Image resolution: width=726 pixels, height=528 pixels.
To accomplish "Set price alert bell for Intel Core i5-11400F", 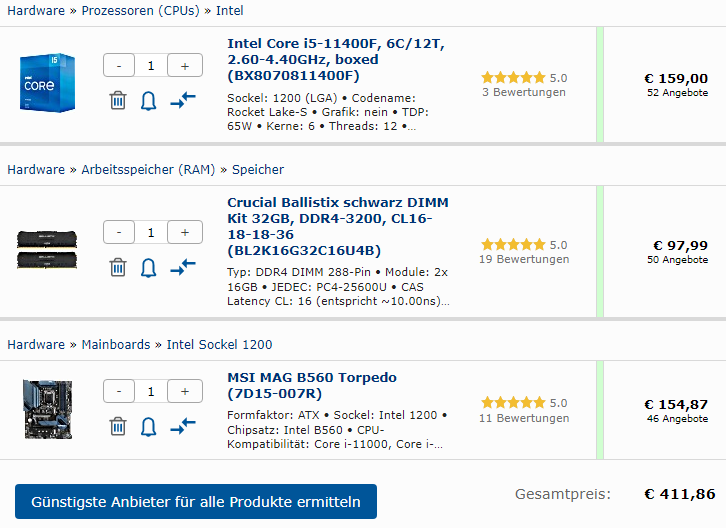I will pos(148,101).
